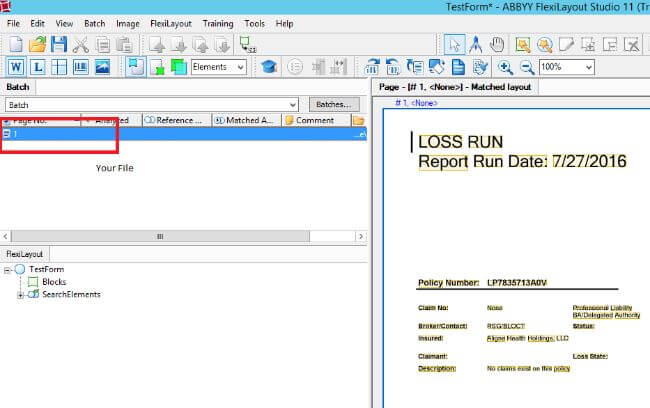Open the Help menu

pyautogui.click(x=284, y=24)
